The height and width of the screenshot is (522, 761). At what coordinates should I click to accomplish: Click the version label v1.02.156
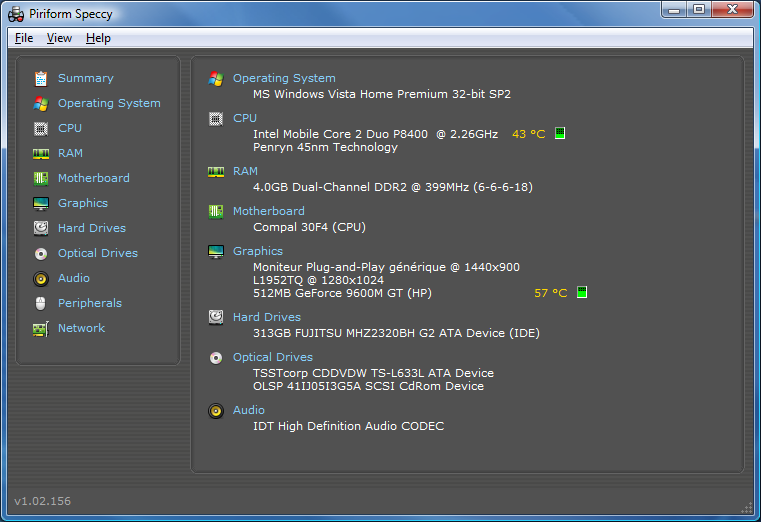pyautogui.click(x=43, y=501)
